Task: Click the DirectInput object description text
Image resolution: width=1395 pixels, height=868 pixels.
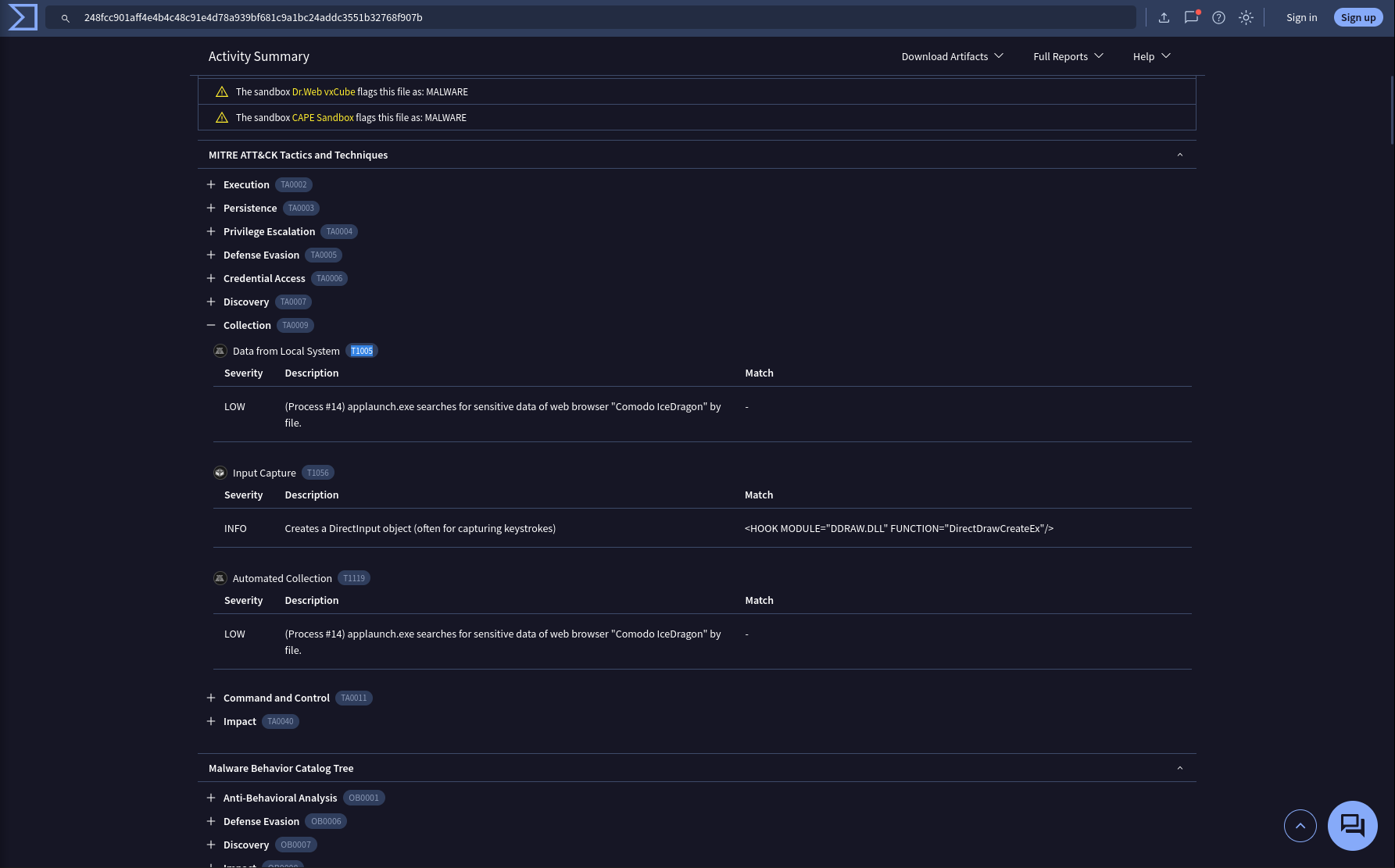Action: coord(420,528)
